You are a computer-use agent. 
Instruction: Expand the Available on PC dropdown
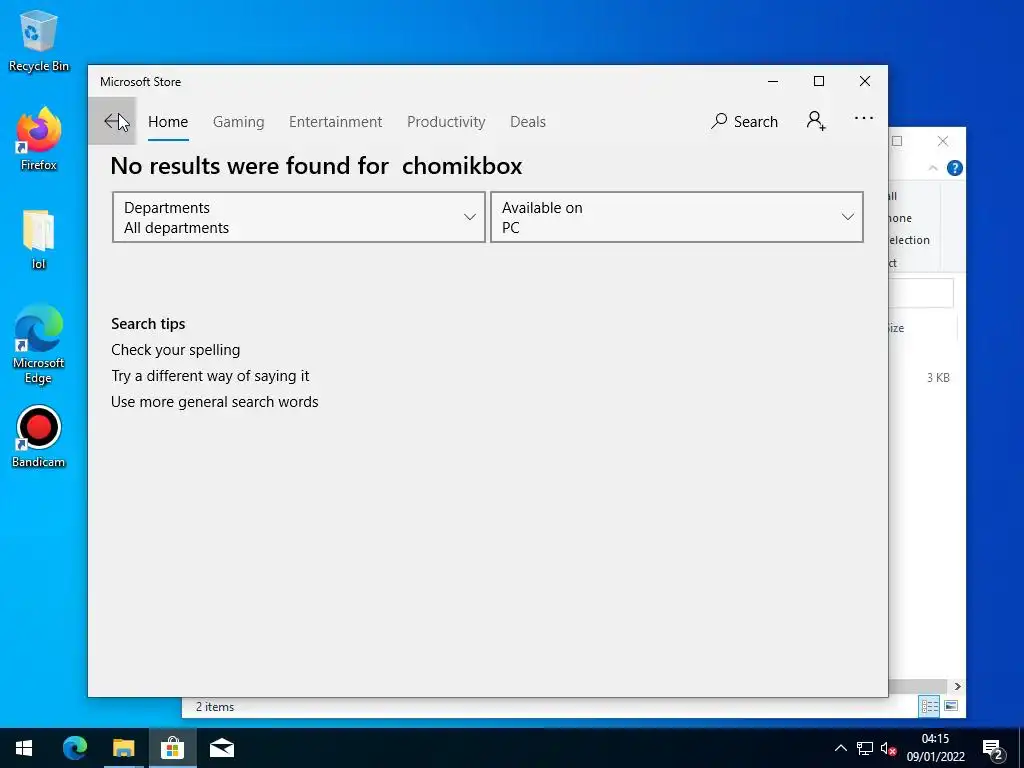tap(677, 217)
